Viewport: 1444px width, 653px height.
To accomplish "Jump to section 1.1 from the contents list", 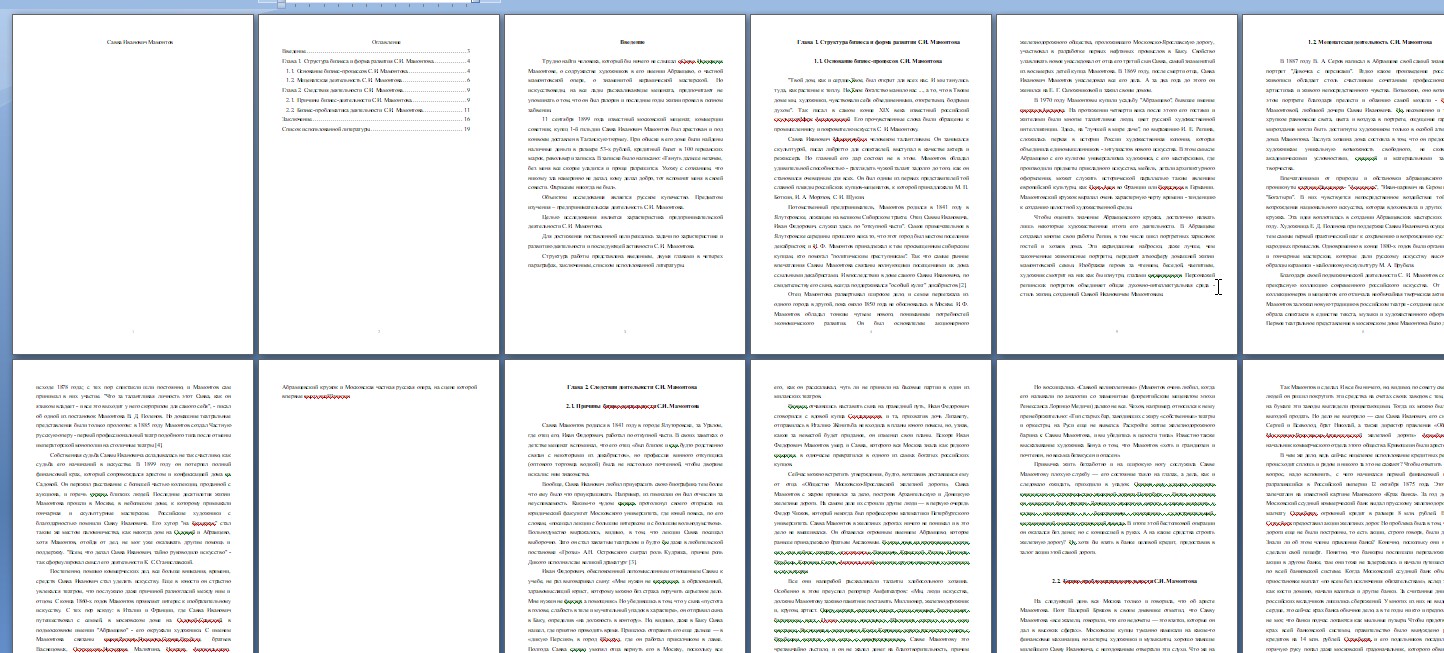I will coord(350,71).
